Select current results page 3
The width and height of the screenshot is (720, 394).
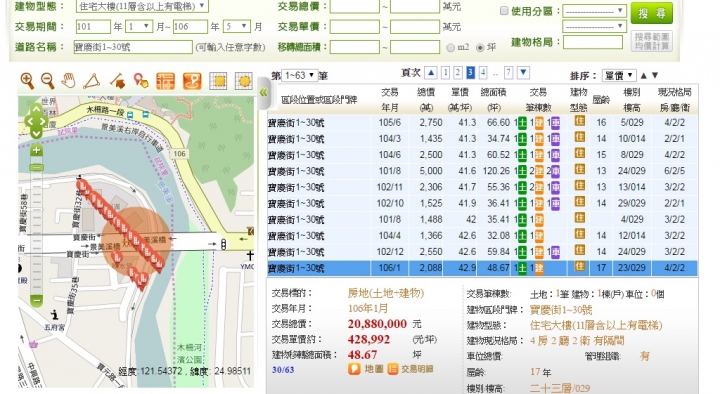click(470, 73)
